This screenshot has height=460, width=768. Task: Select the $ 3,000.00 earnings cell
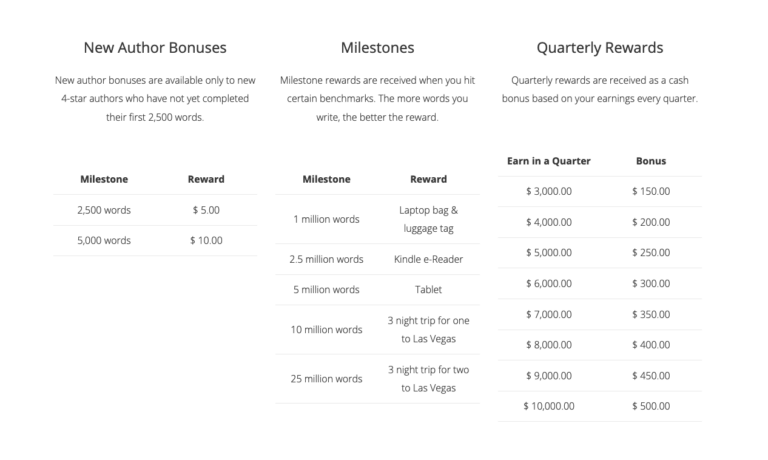pyautogui.click(x=548, y=191)
